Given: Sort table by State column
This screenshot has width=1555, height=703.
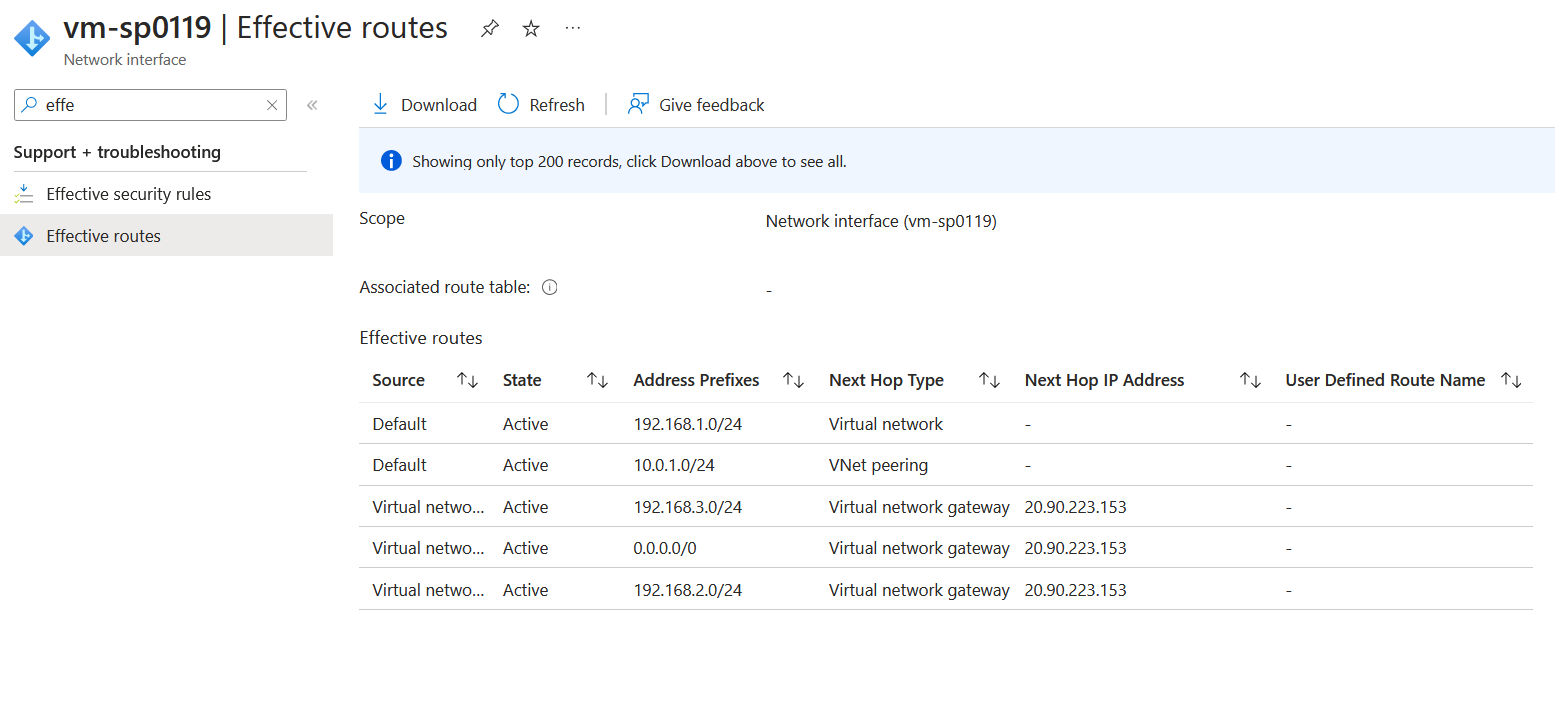Looking at the screenshot, I should click(597, 380).
